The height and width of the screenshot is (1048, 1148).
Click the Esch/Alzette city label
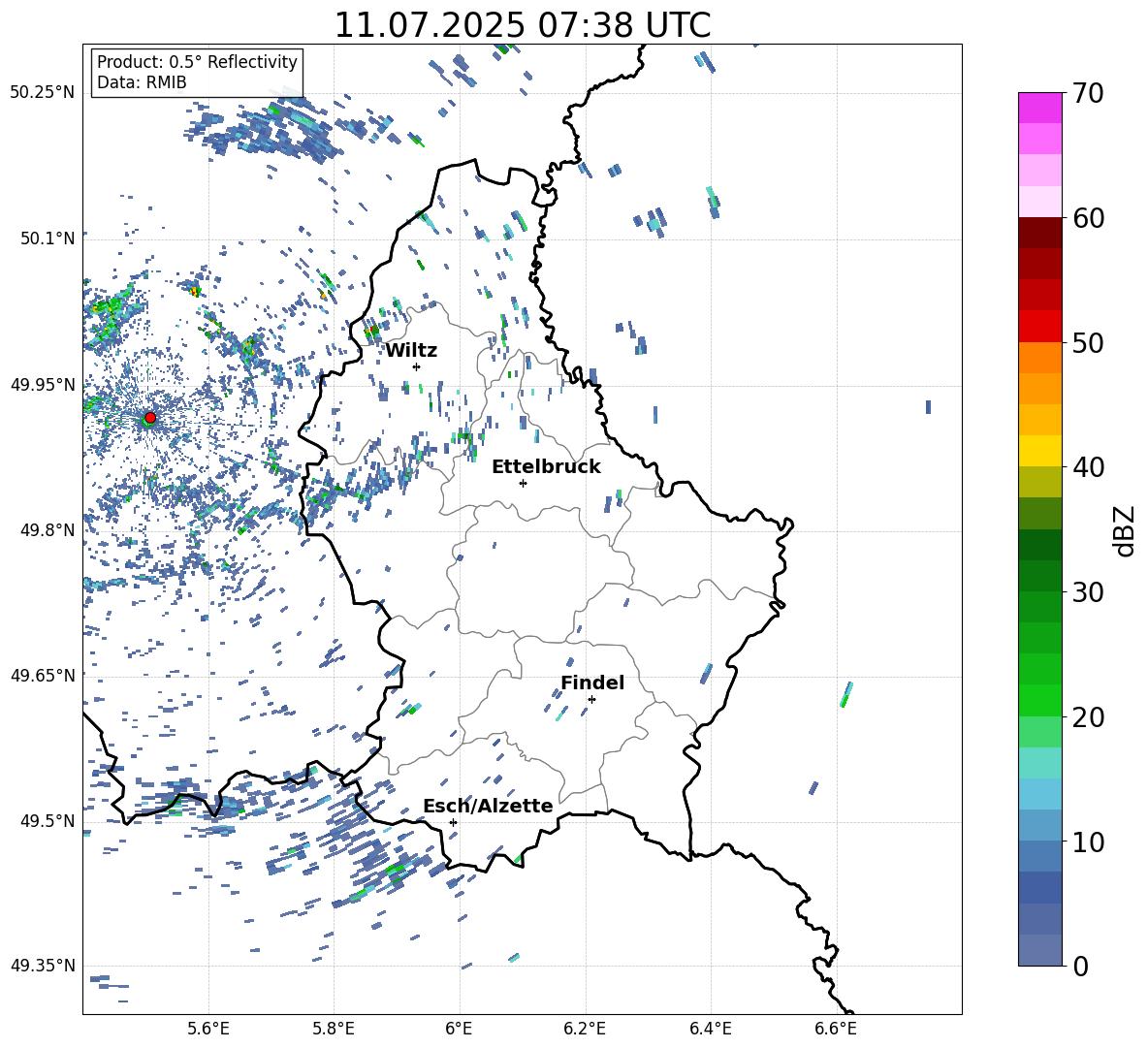click(488, 806)
